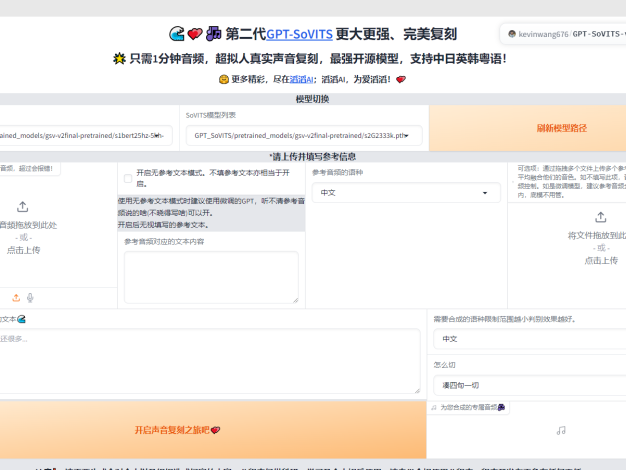Viewport: 626px width, 470px height.
Task: Click into the 参考音频对应的文本内容 text box
Action: 211,277
